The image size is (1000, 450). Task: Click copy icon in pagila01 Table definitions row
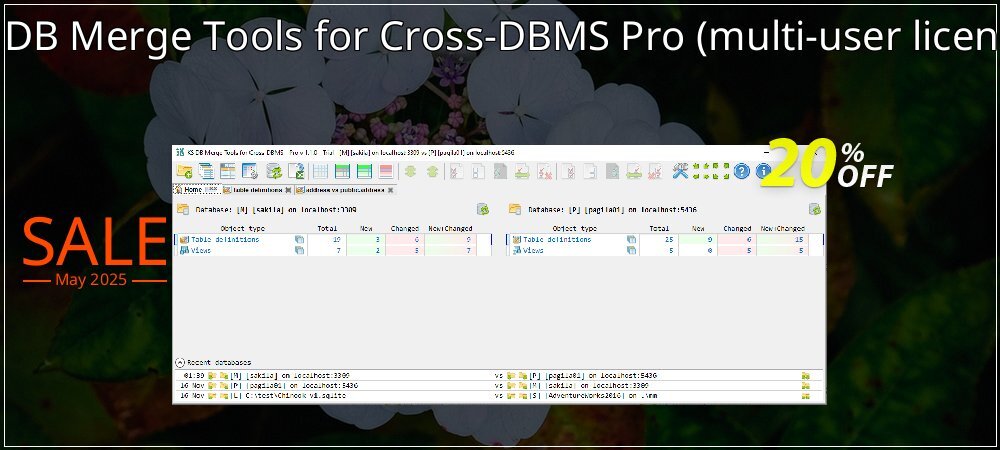(631, 240)
